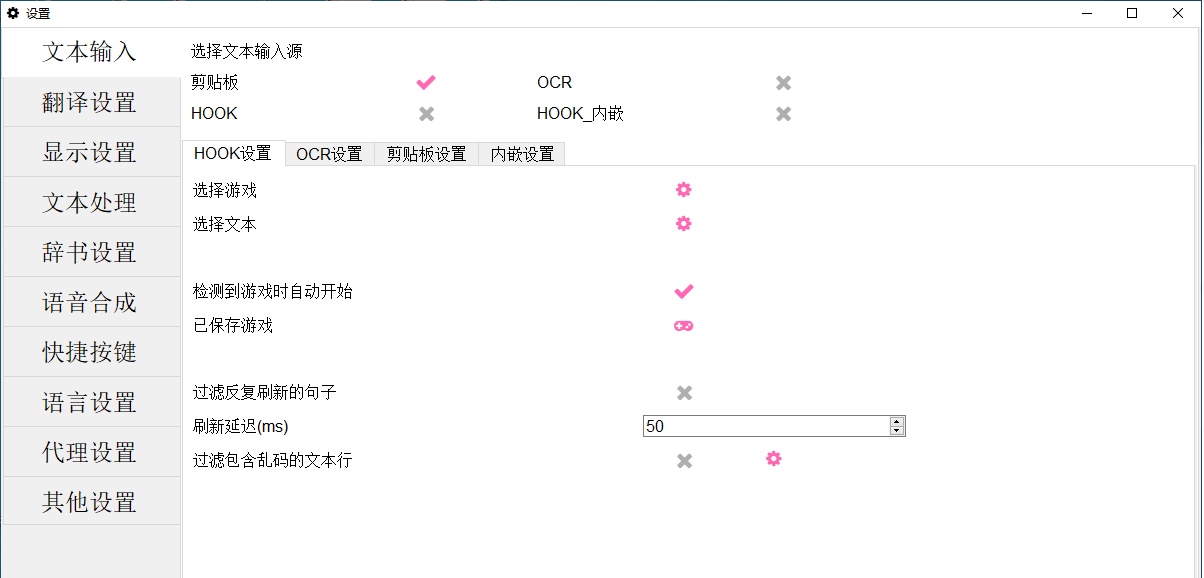Click the 刷新延迟 value input field
This screenshot has width=1204, height=578.
pos(765,425)
